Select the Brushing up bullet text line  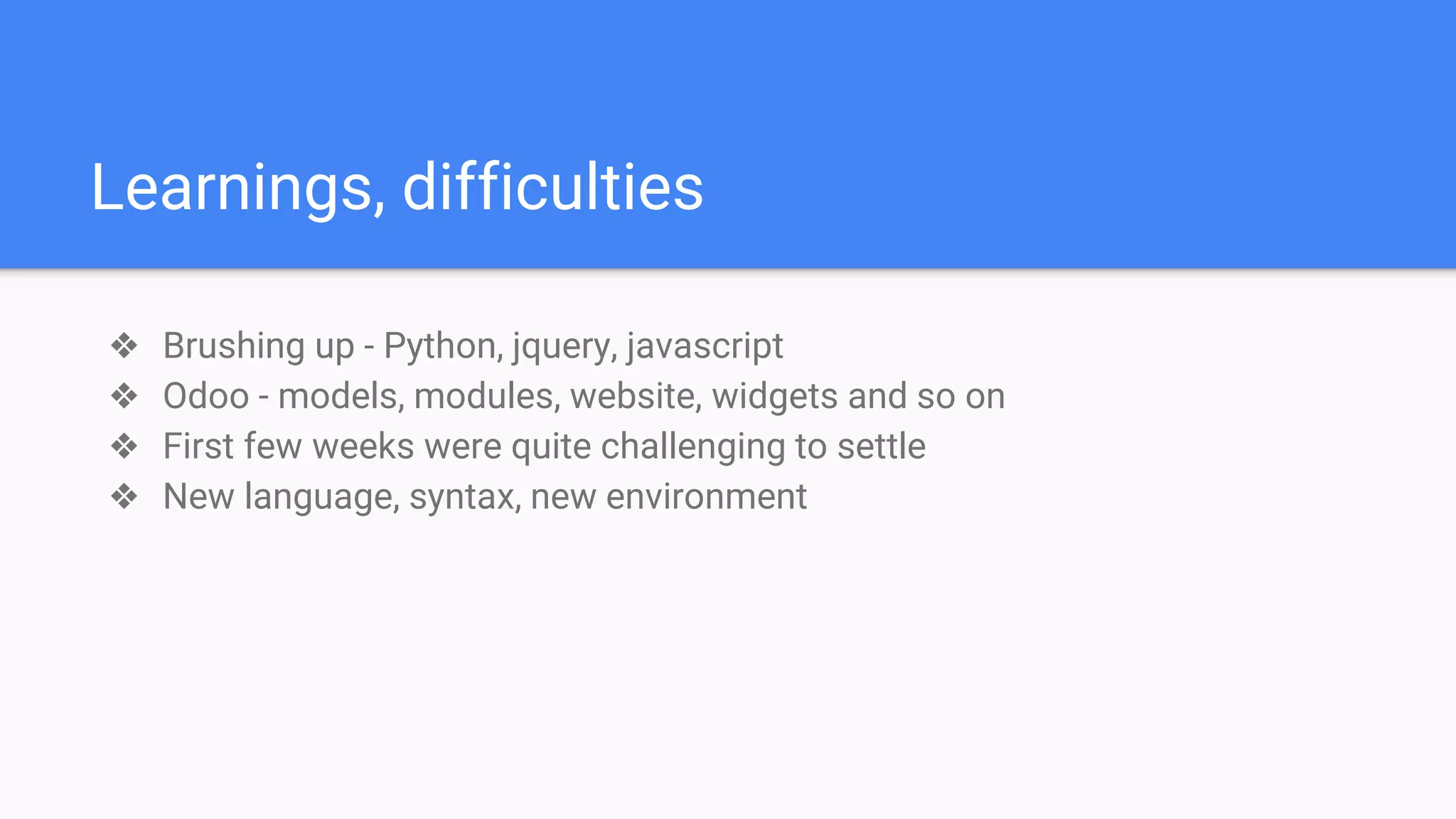pyautogui.click(x=473, y=347)
